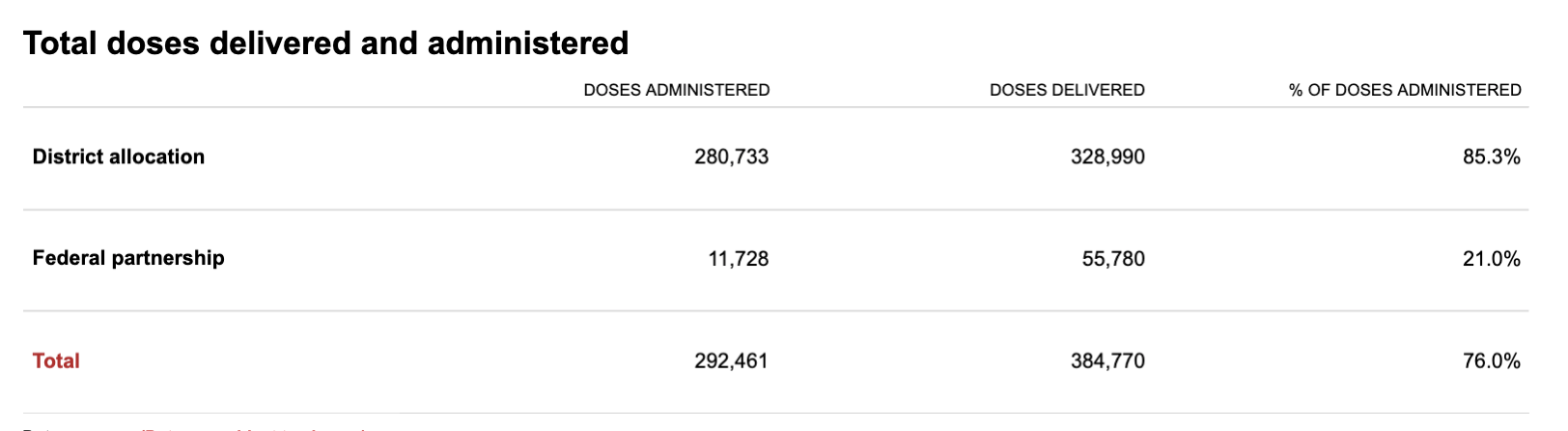This screenshot has width=1568, height=431.
Task: Select the 85.3% District allocation percentage
Action: (x=1491, y=157)
